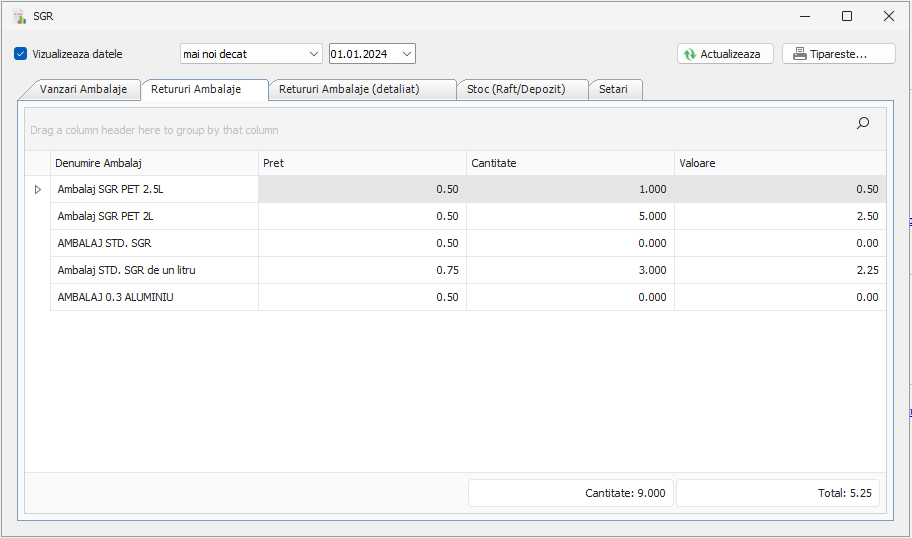This screenshot has width=912, height=538.
Task: Click the row indicator arrow for first row
Action: coord(38,189)
